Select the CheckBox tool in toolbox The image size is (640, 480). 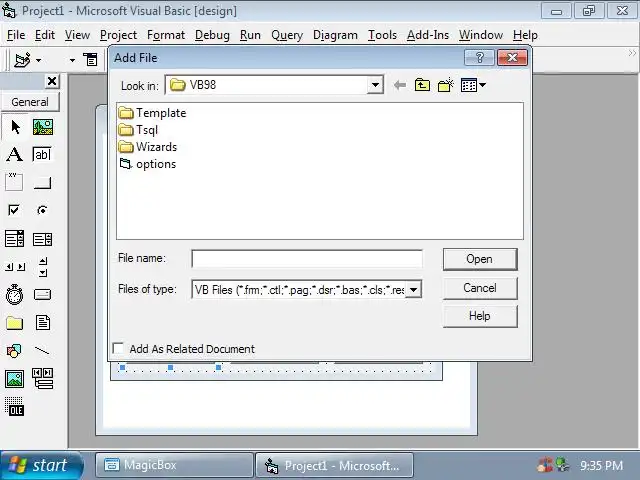[x=14, y=210]
